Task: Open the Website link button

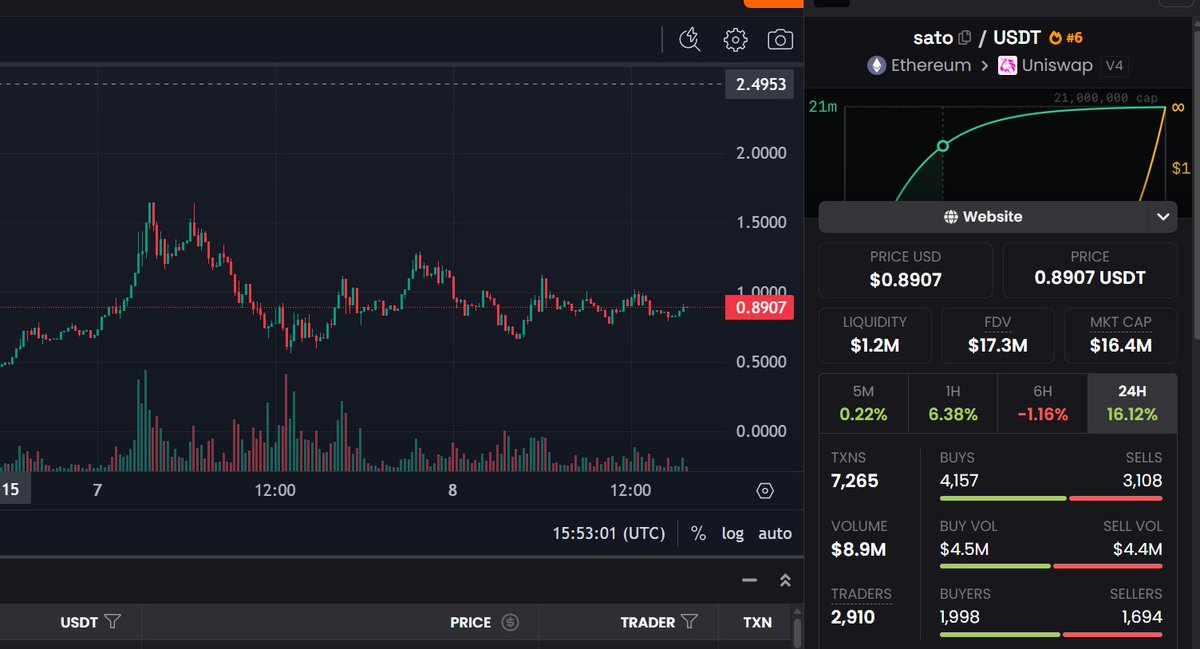Action: pyautogui.click(x=984, y=216)
